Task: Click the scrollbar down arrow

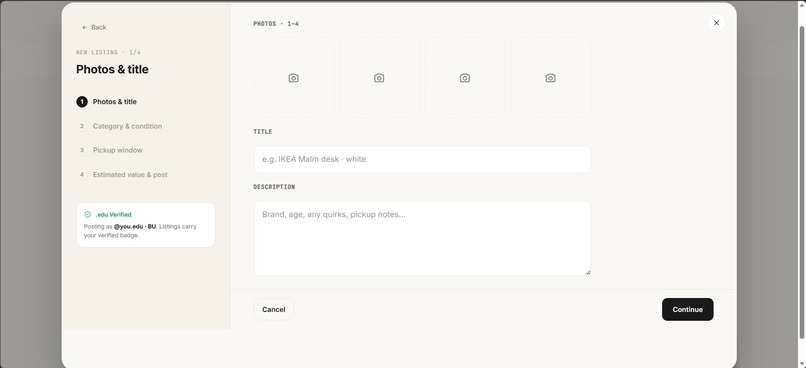Action: (801, 364)
